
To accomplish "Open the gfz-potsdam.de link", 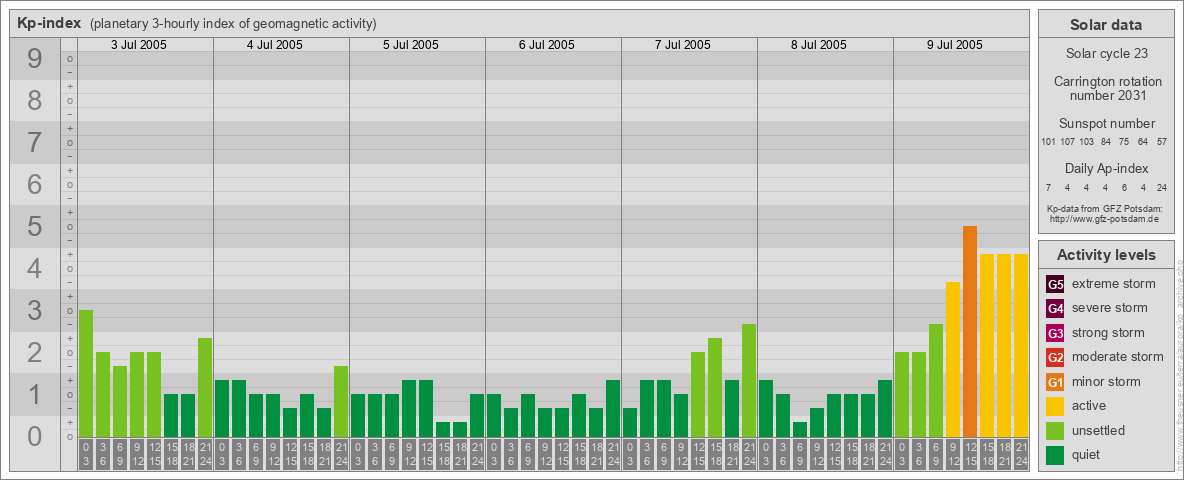I will click(x=1104, y=218).
